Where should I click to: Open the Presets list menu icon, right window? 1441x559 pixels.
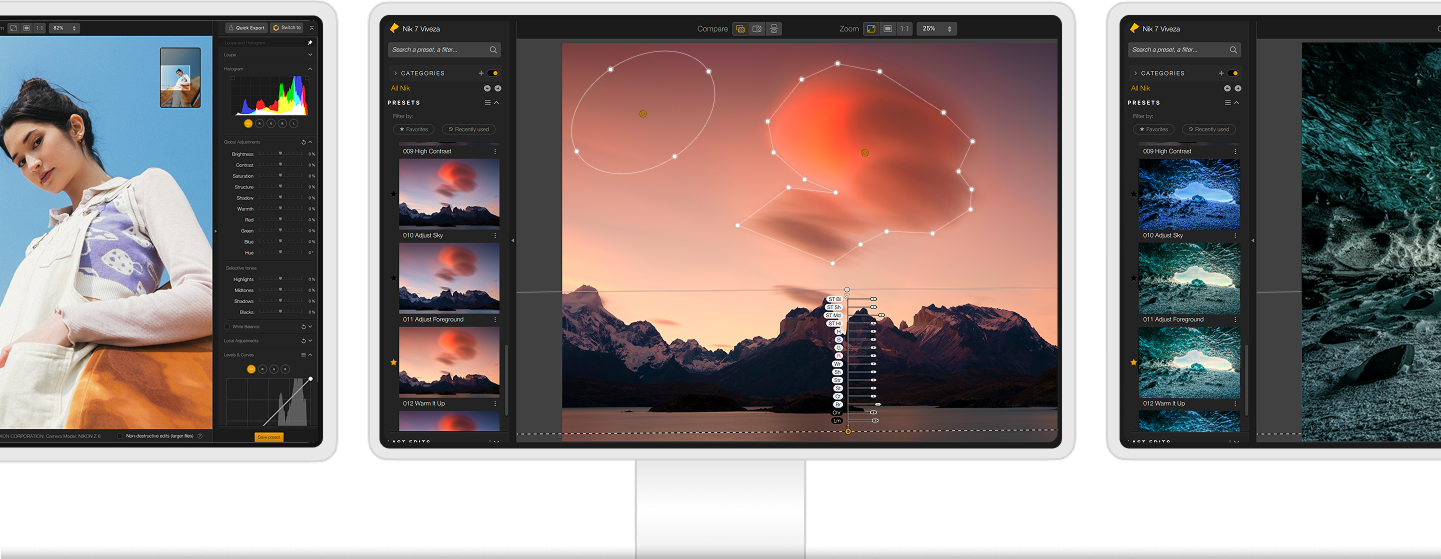coord(1228,102)
